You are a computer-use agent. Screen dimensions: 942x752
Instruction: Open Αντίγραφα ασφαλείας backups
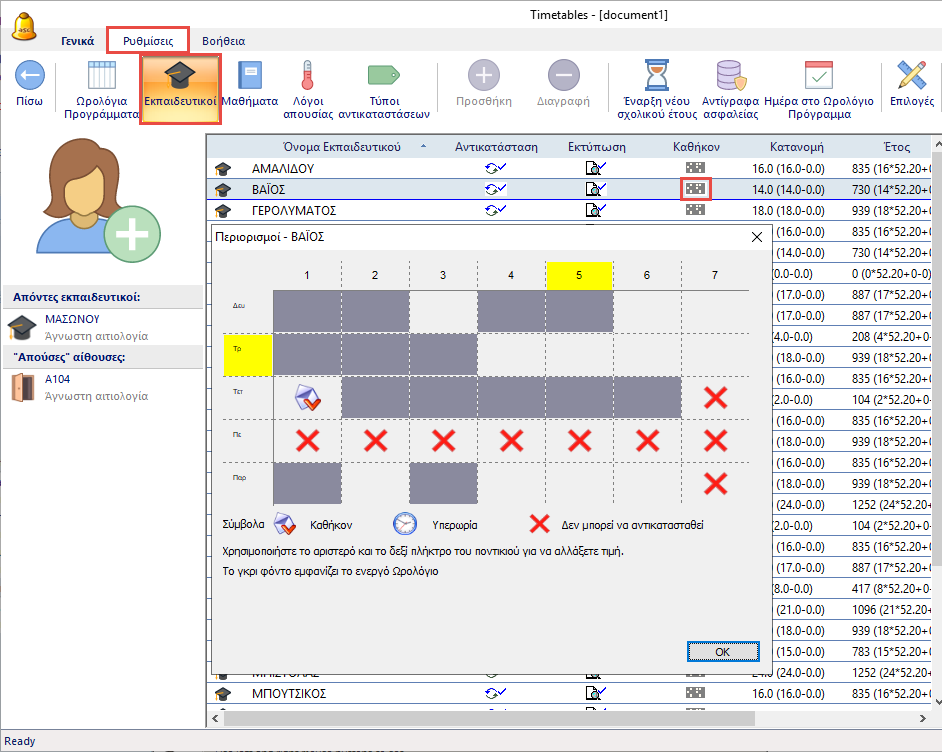(731, 89)
